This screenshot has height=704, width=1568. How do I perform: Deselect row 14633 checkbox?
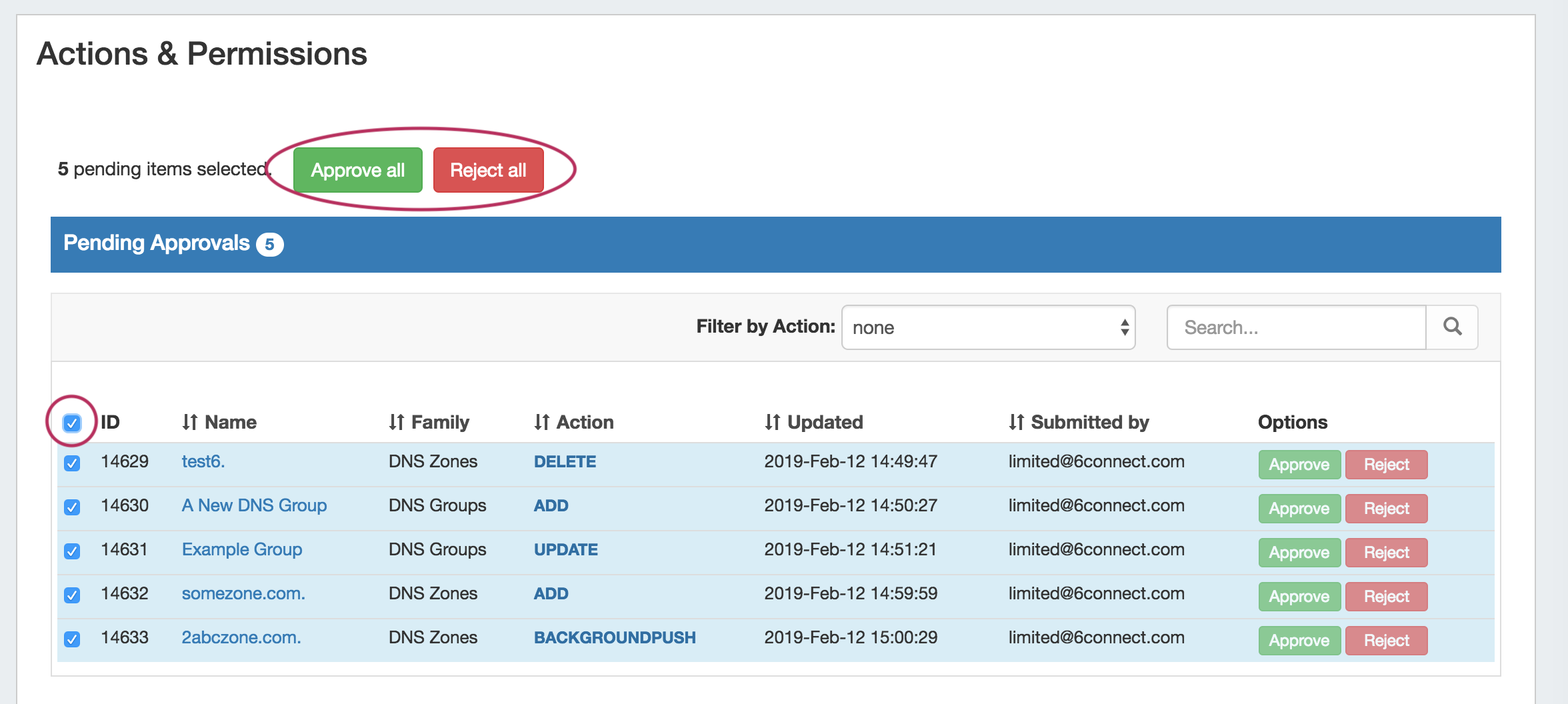(72, 639)
